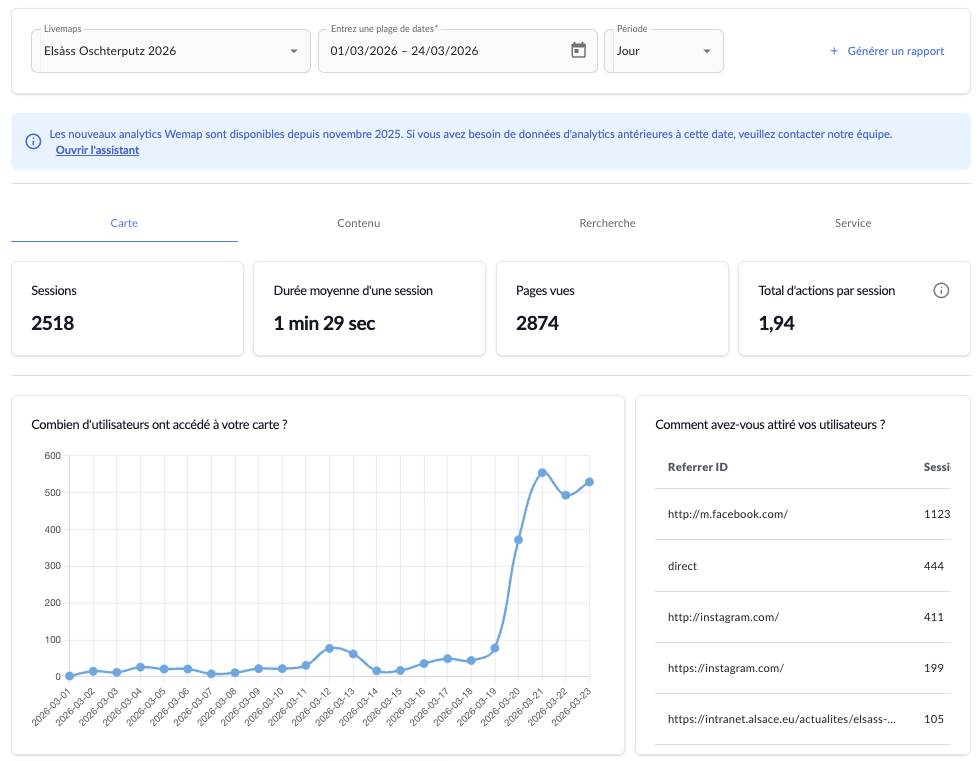Open the Ouvrir l'assistant link
The image size is (980, 761).
click(x=97, y=150)
